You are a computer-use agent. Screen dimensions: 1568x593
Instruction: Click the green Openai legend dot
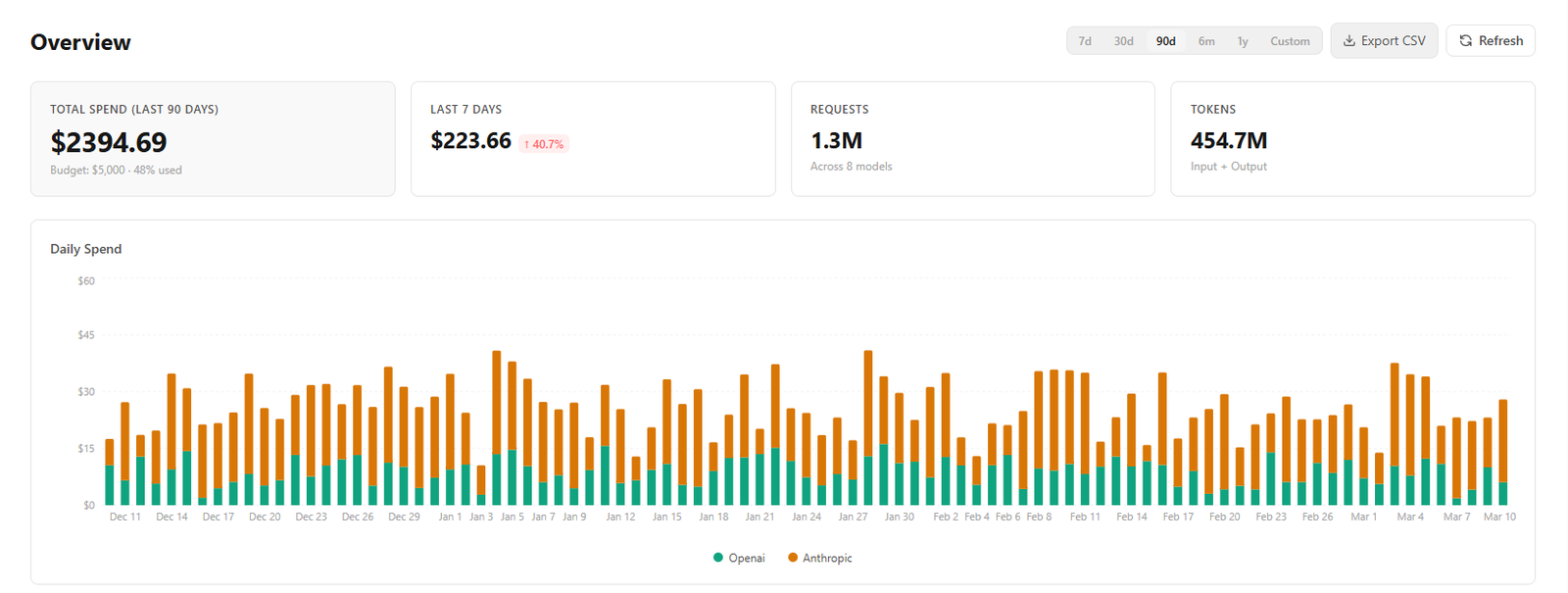point(718,558)
